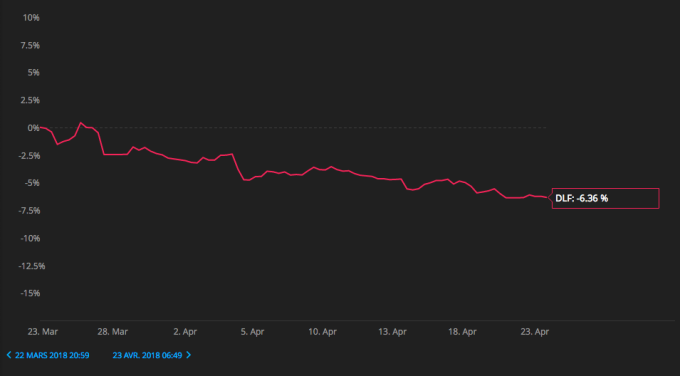Click the -15% y-axis label
680x376 pixels.
coord(30,294)
